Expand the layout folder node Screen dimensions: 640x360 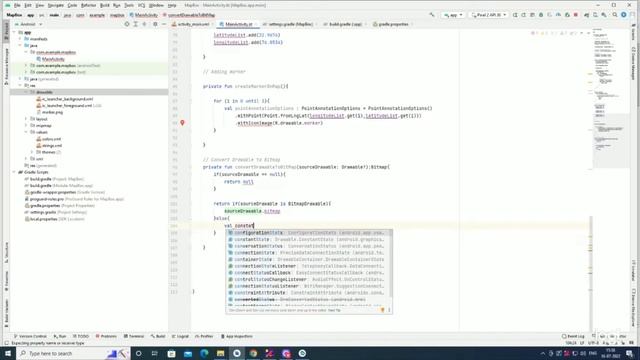click(26, 119)
